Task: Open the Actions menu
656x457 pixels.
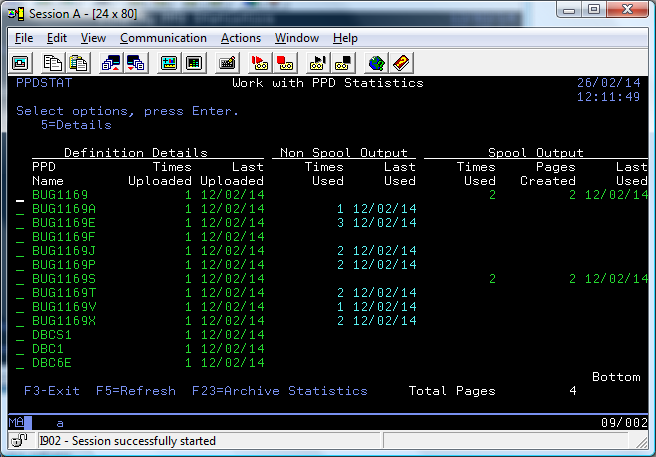Action: click(x=240, y=38)
